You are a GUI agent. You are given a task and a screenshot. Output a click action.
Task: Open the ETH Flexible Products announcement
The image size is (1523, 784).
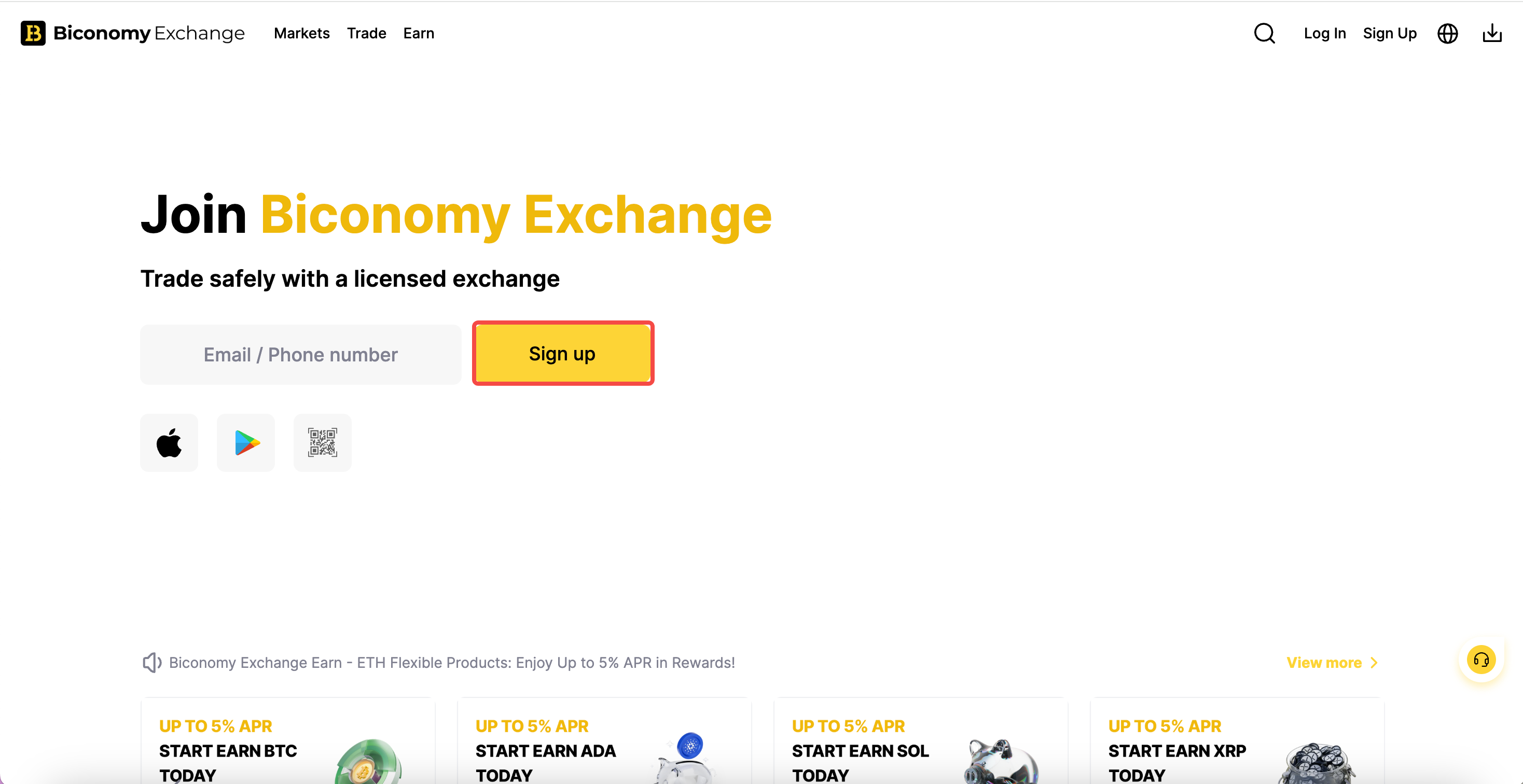pyautogui.click(x=452, y=663)
